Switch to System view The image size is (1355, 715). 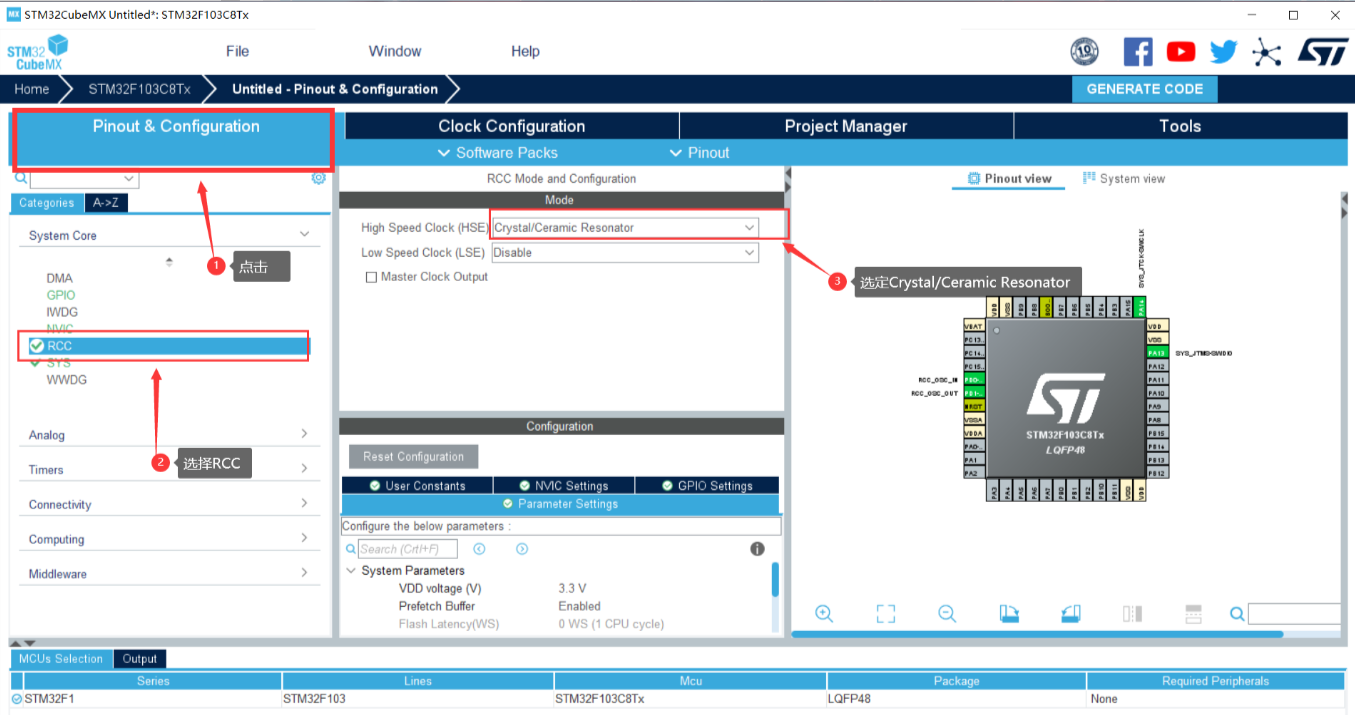pos(1124,179)
